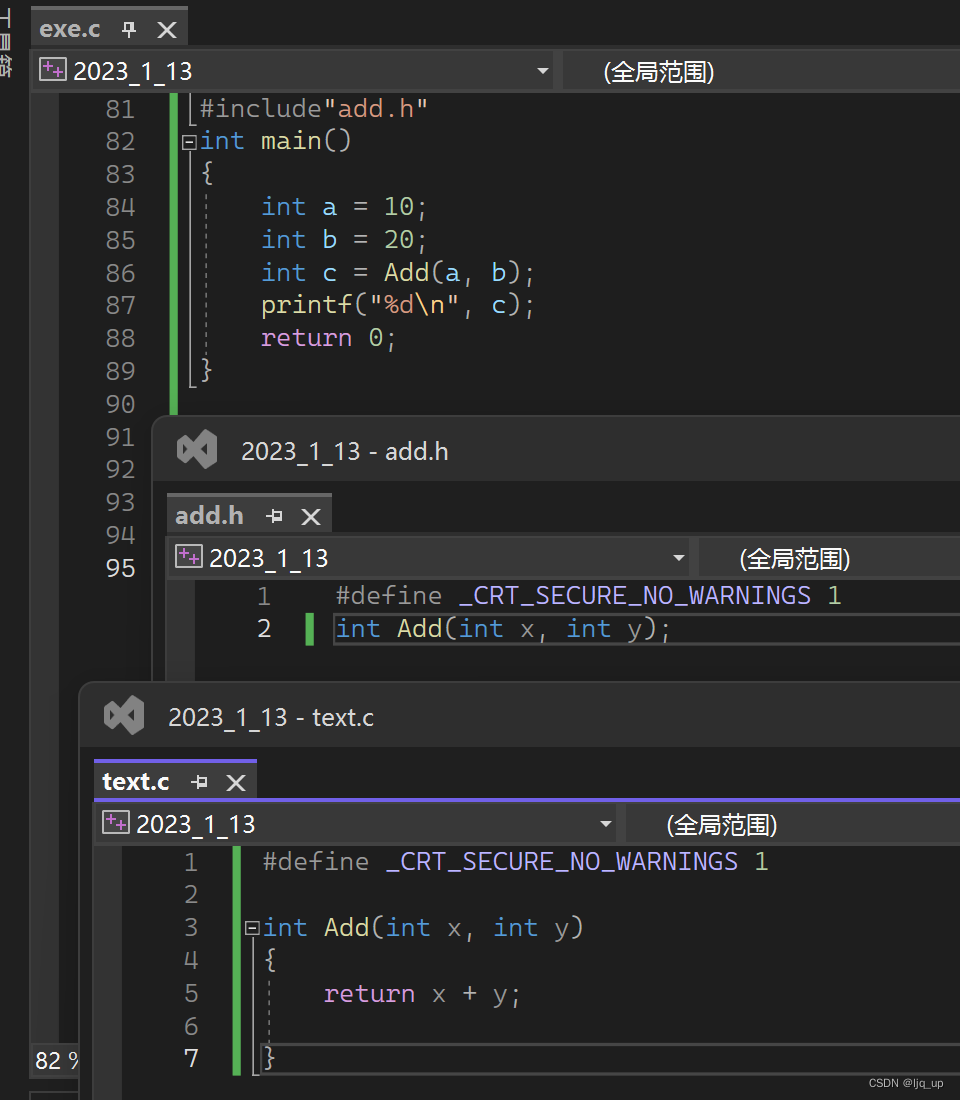Switch to the text.c tab
Screen dimensions: 960x1100
(136, 782)
